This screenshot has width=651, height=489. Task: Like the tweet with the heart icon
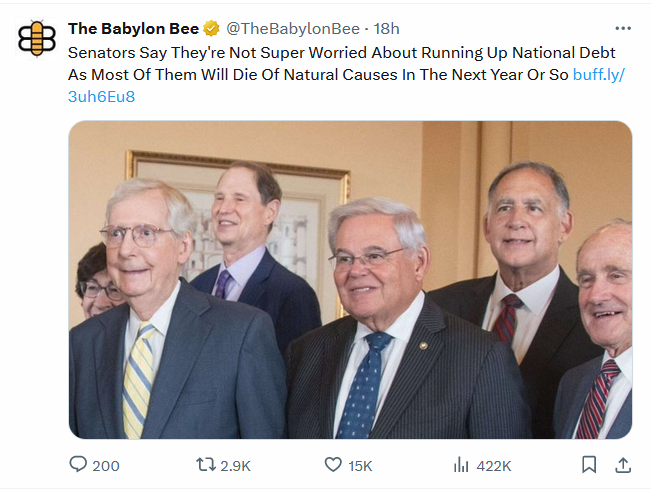pos(333,465)
